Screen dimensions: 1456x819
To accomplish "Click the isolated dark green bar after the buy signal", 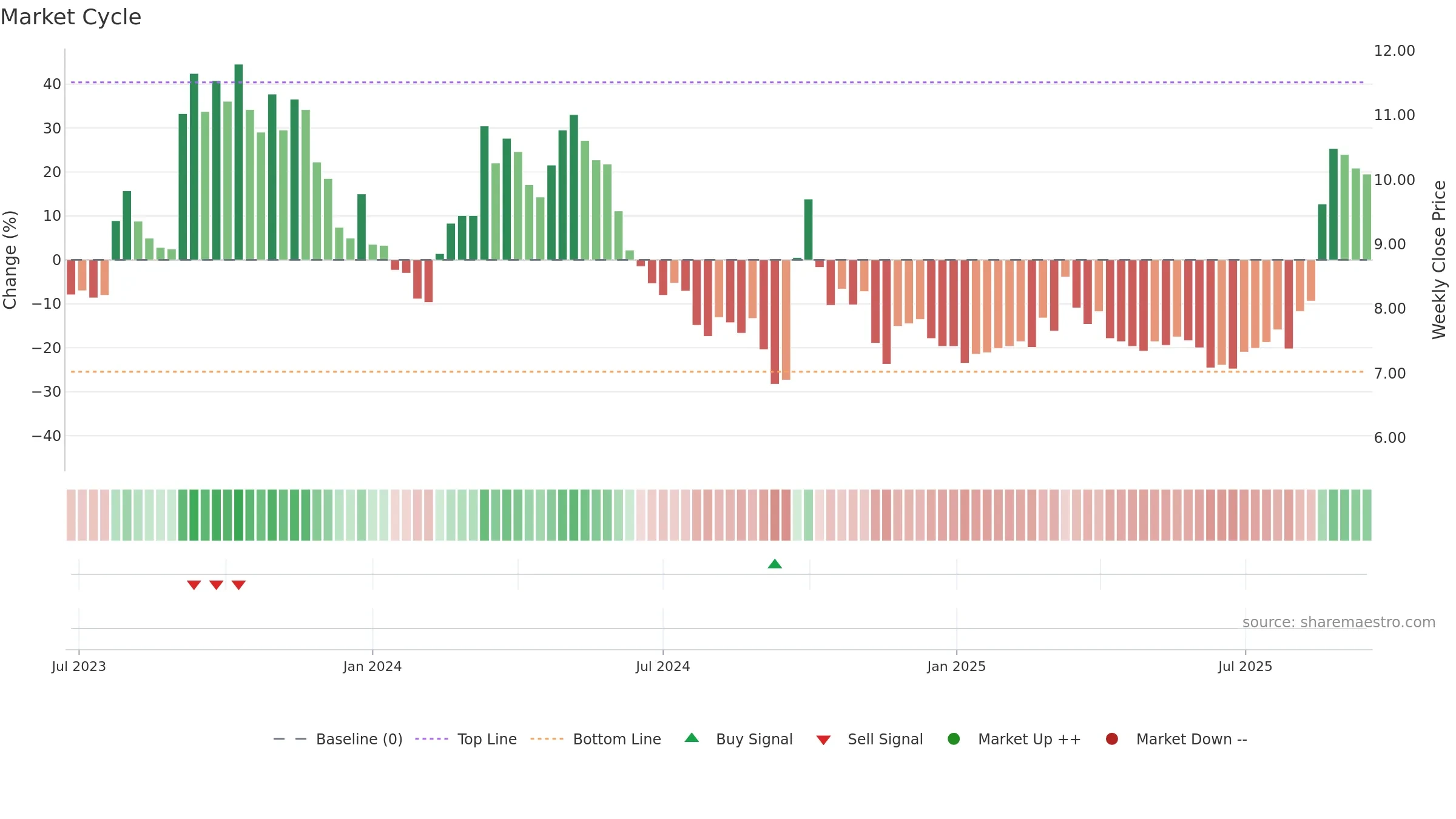I will click(809, 229).
